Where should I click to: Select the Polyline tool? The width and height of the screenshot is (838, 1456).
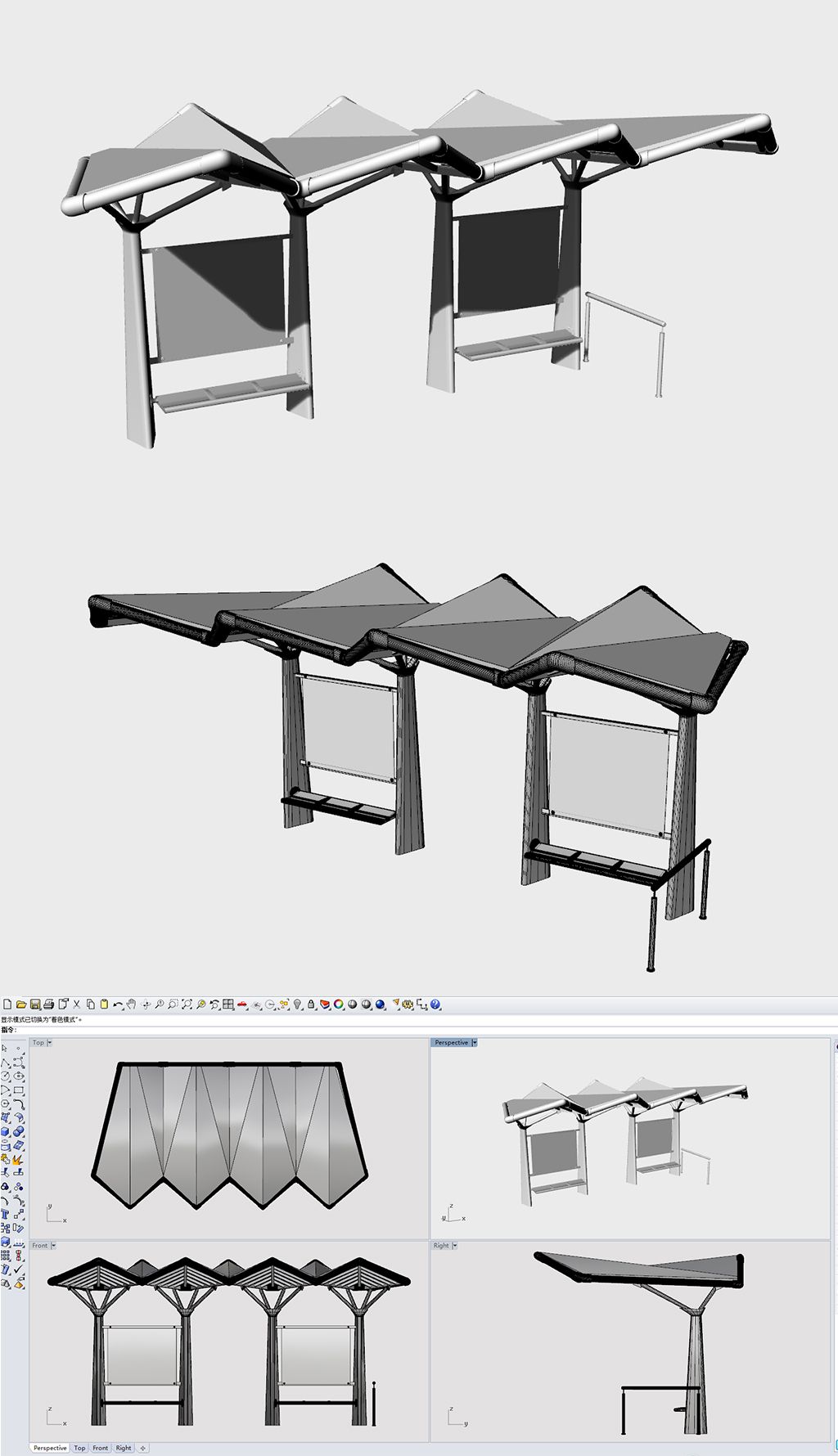pos(6,1063)
